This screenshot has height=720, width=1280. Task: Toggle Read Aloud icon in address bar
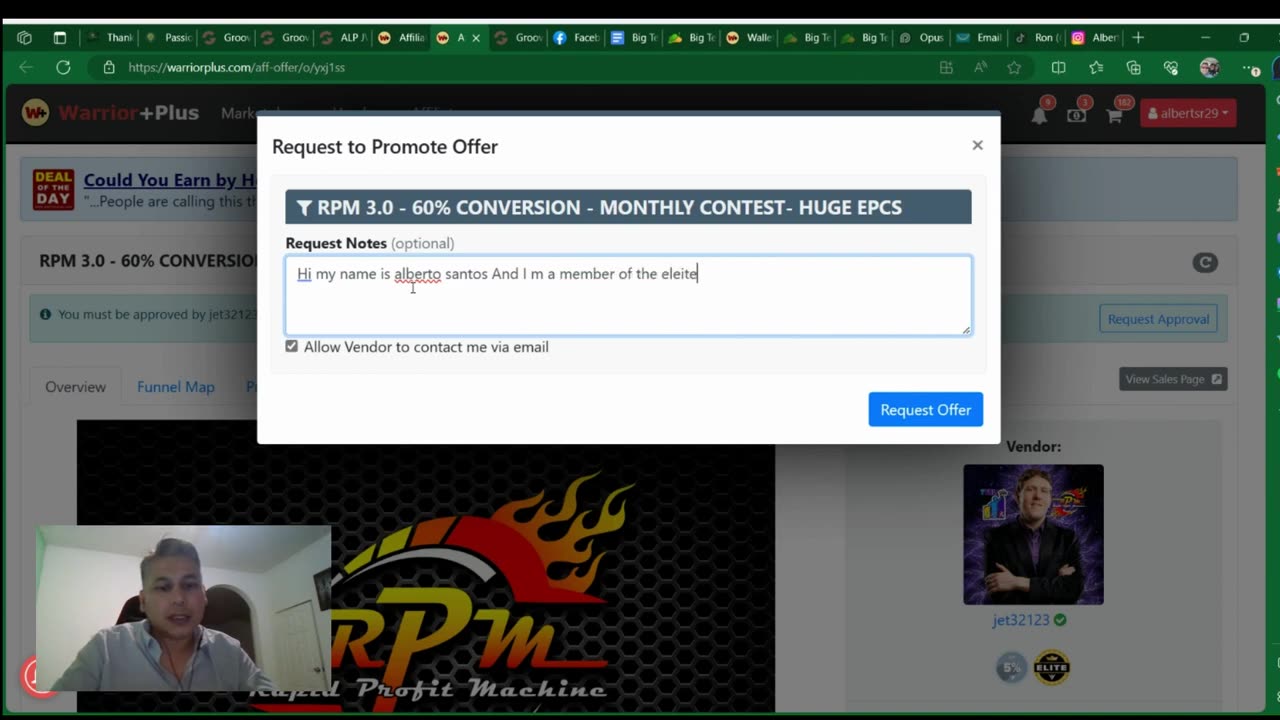[980, 67]
